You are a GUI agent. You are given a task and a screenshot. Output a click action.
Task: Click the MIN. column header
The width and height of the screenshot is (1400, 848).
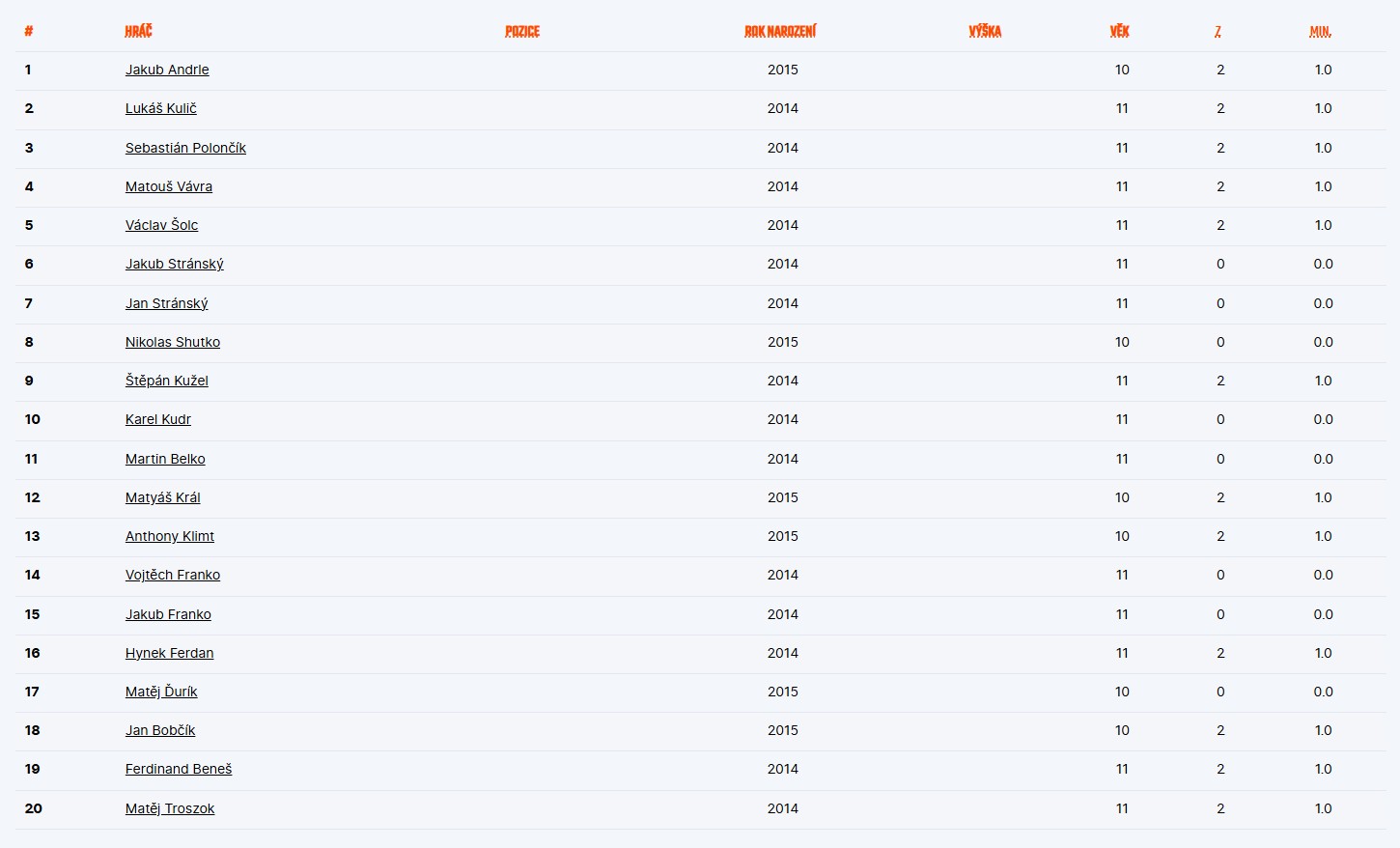tap(1320, 31)
